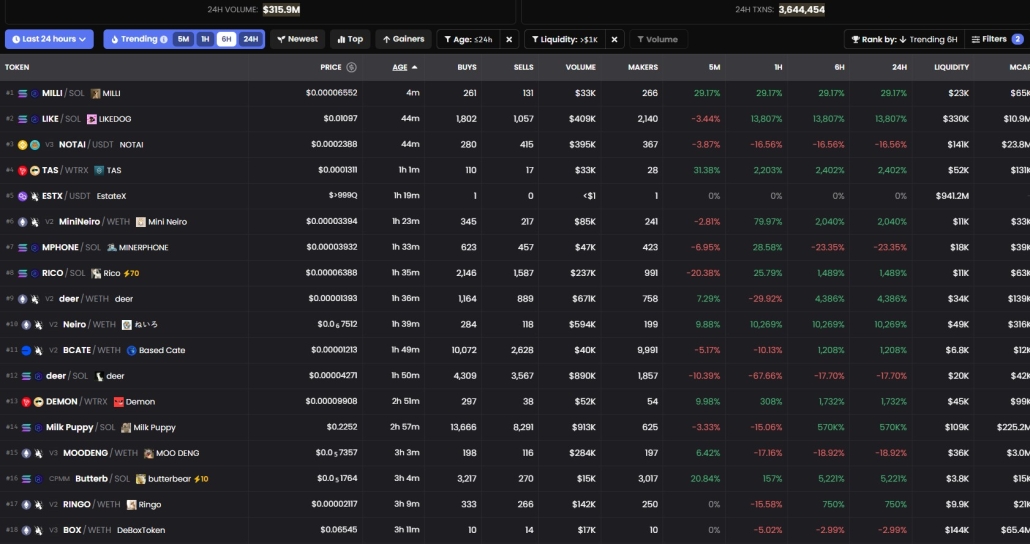1030x544 pixels.
Task: Click the MINERPHONE token icon
Action: (112, 248)
